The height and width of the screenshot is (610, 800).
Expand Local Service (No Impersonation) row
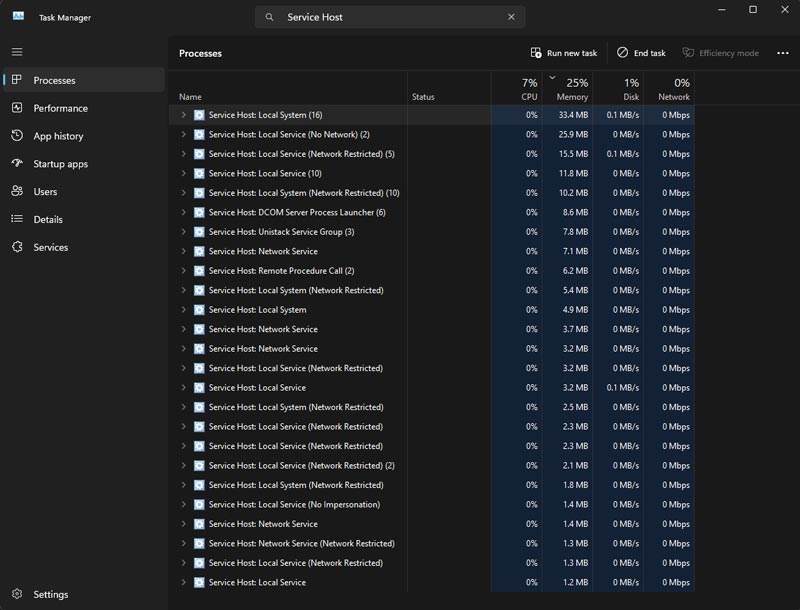coord(183,504)
